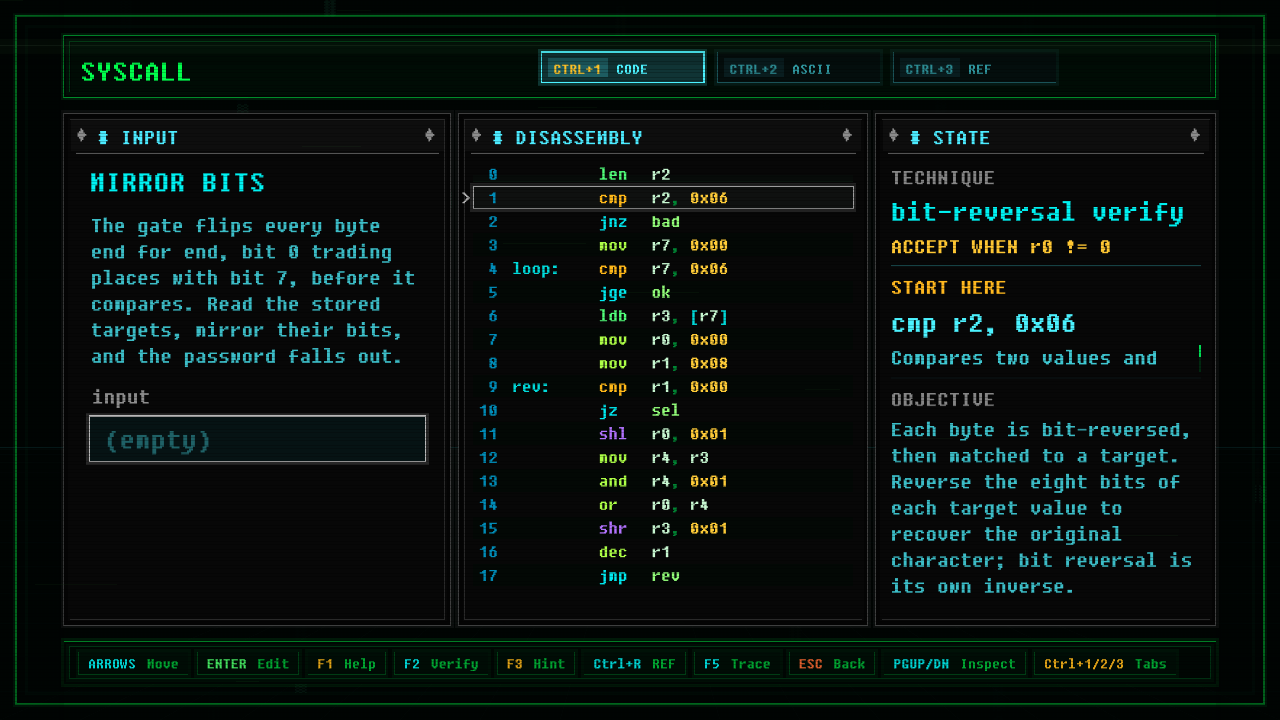Click the 'bit-reversal verify' technique text
The height and width of the screenshot is (720, 1280).
1037,212
